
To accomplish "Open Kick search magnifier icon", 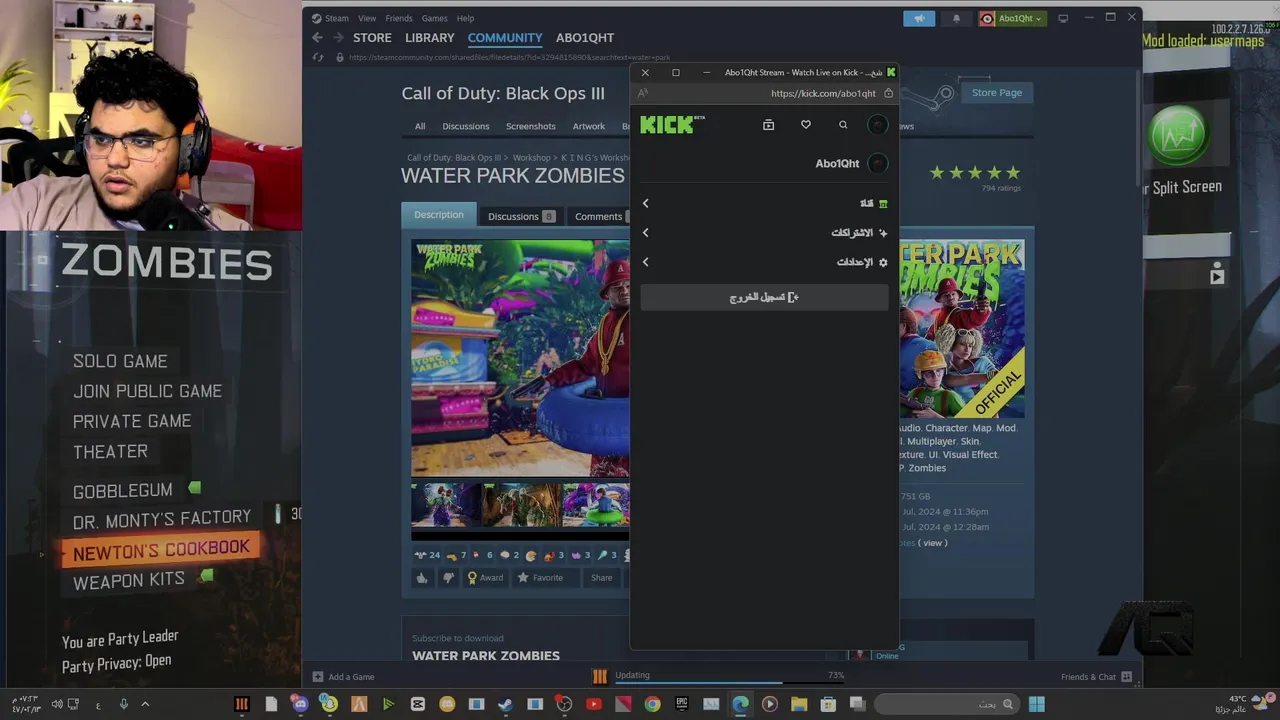I will pos(843,125).
